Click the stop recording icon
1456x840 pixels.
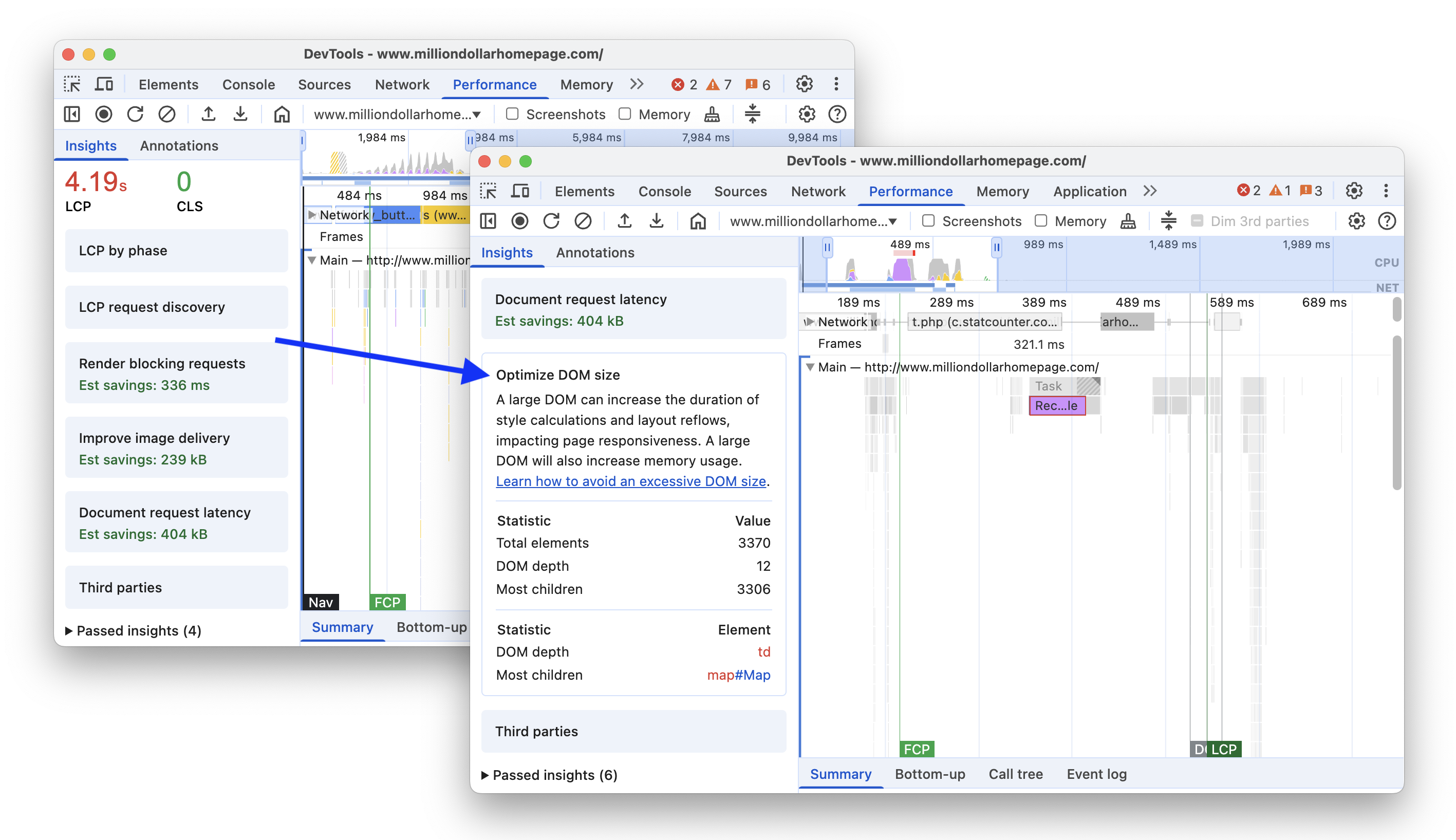click(x=520, y=220)
